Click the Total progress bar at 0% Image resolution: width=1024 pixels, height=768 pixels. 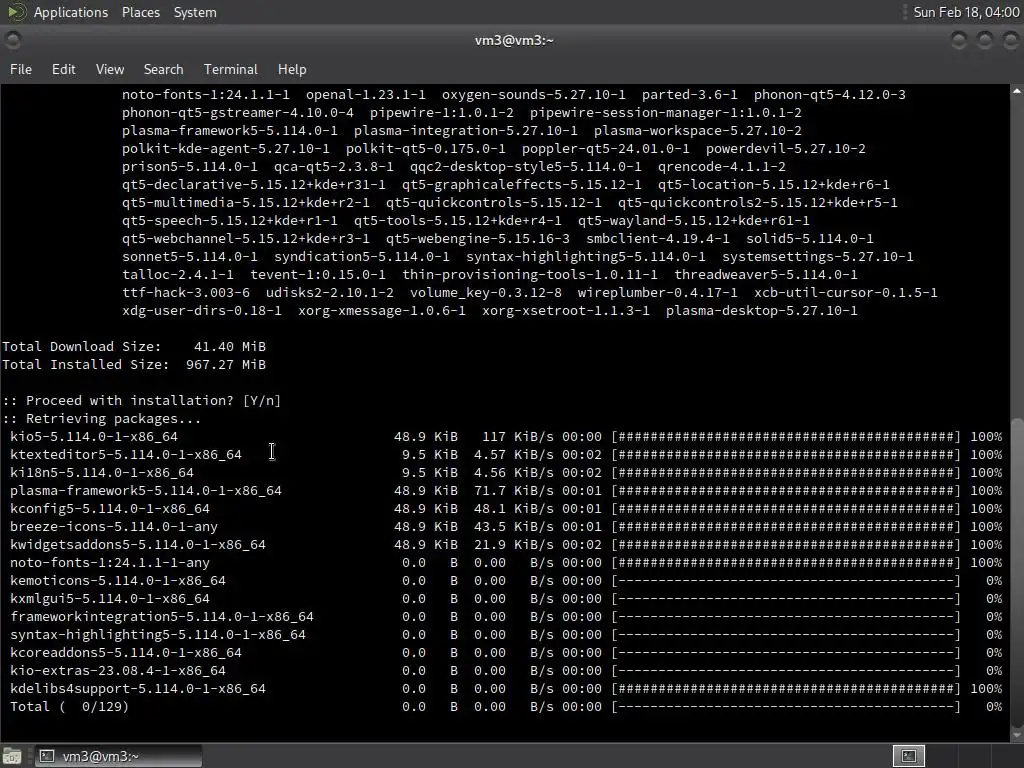tap(786, 707)
